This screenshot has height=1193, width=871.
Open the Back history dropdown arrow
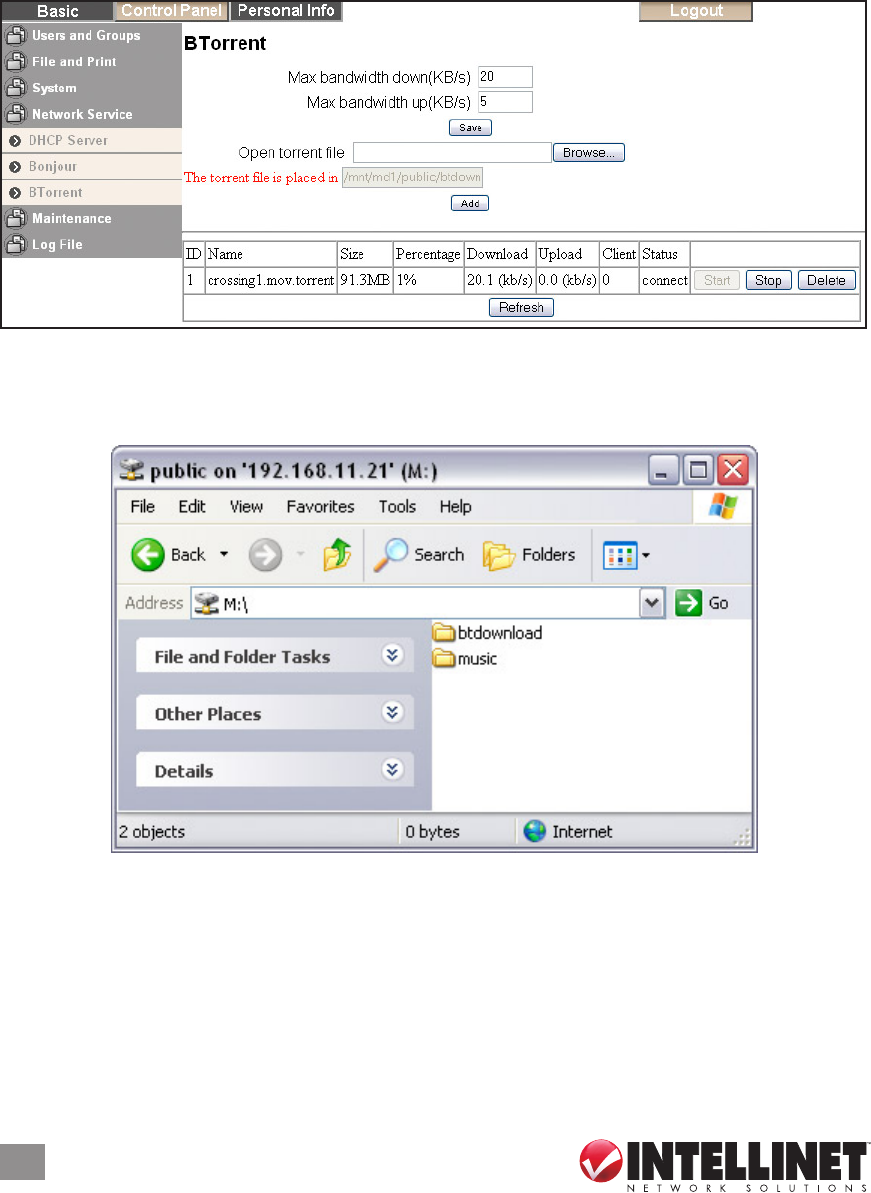pyautogui.click(x=224, y=554)
